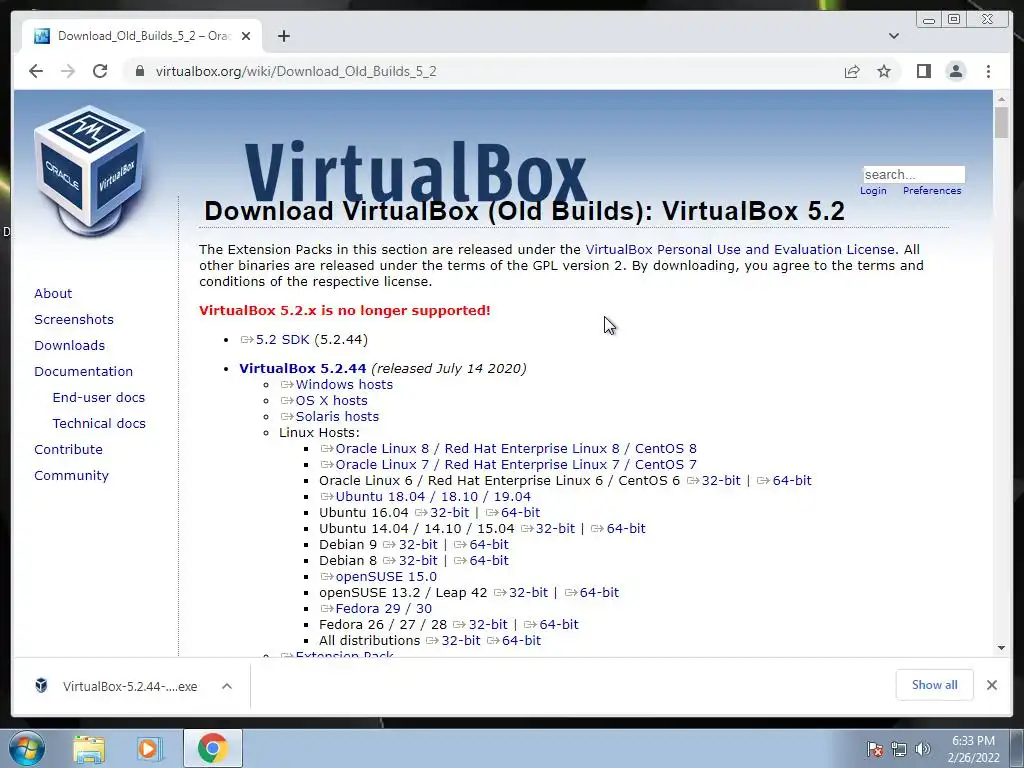Download Fedora 26 / 27 / 28 32-bit

click(488, 624)
